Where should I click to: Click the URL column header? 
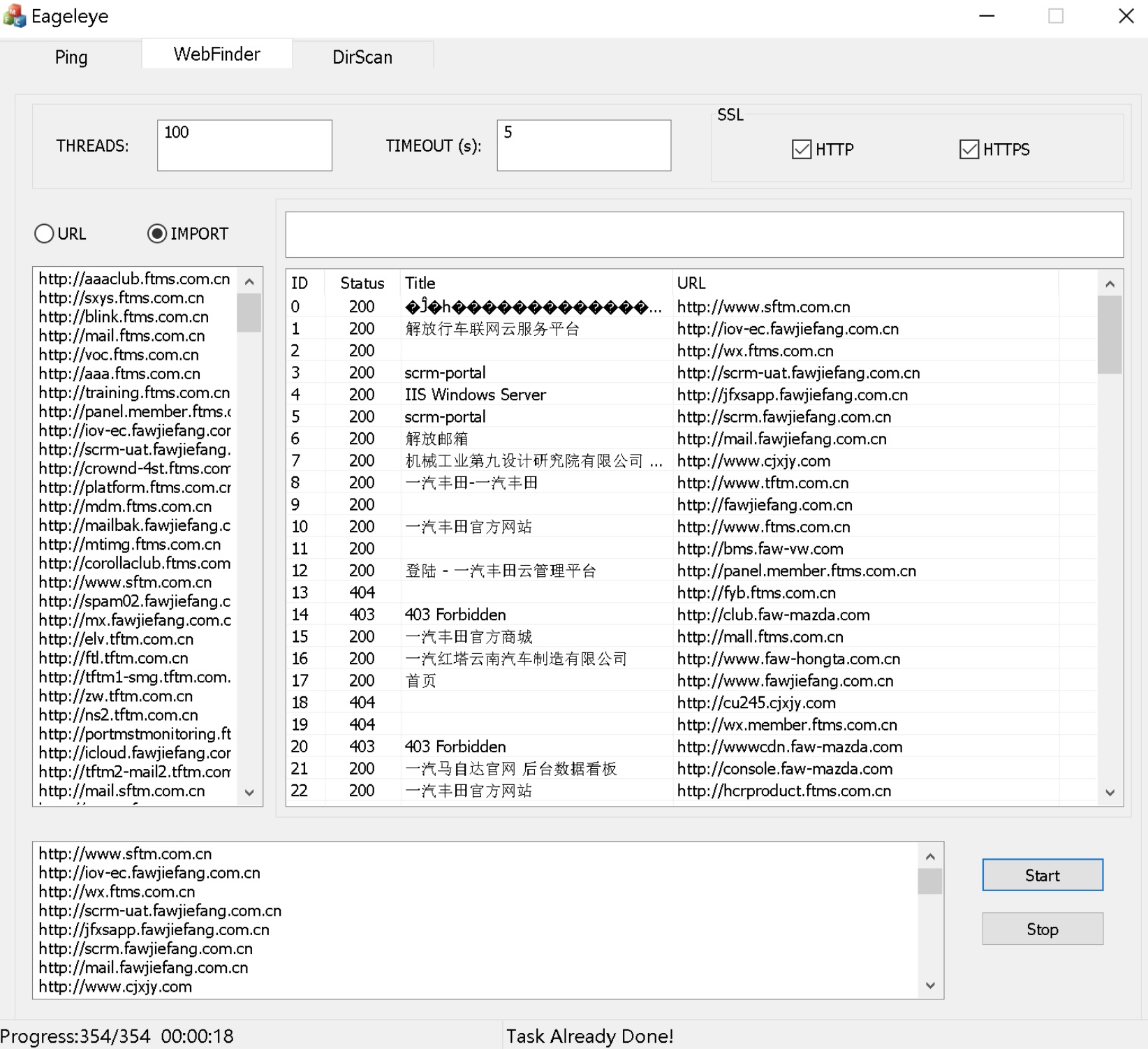point(865,283)
